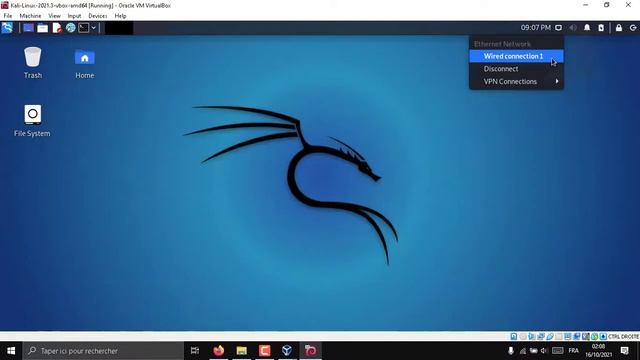Viewport: 640px width, 360px height.
Task: Open the Windows volume tray icon
Action: (x=544, y=351)
